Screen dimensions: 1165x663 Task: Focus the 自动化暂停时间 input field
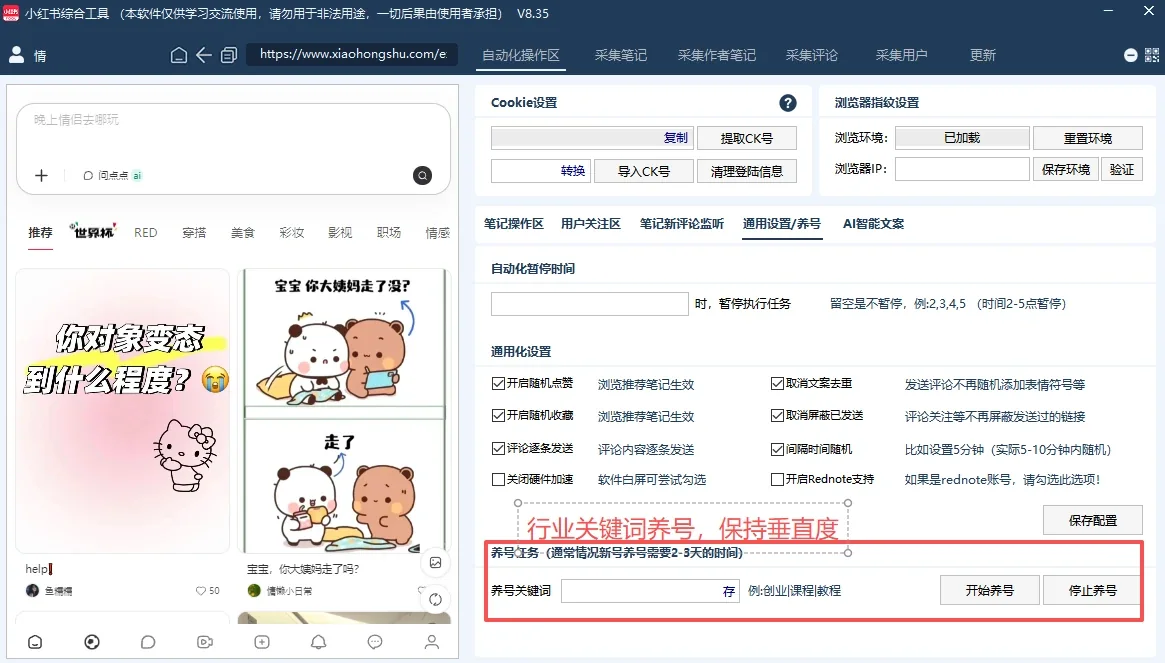(x=590, y=303)
